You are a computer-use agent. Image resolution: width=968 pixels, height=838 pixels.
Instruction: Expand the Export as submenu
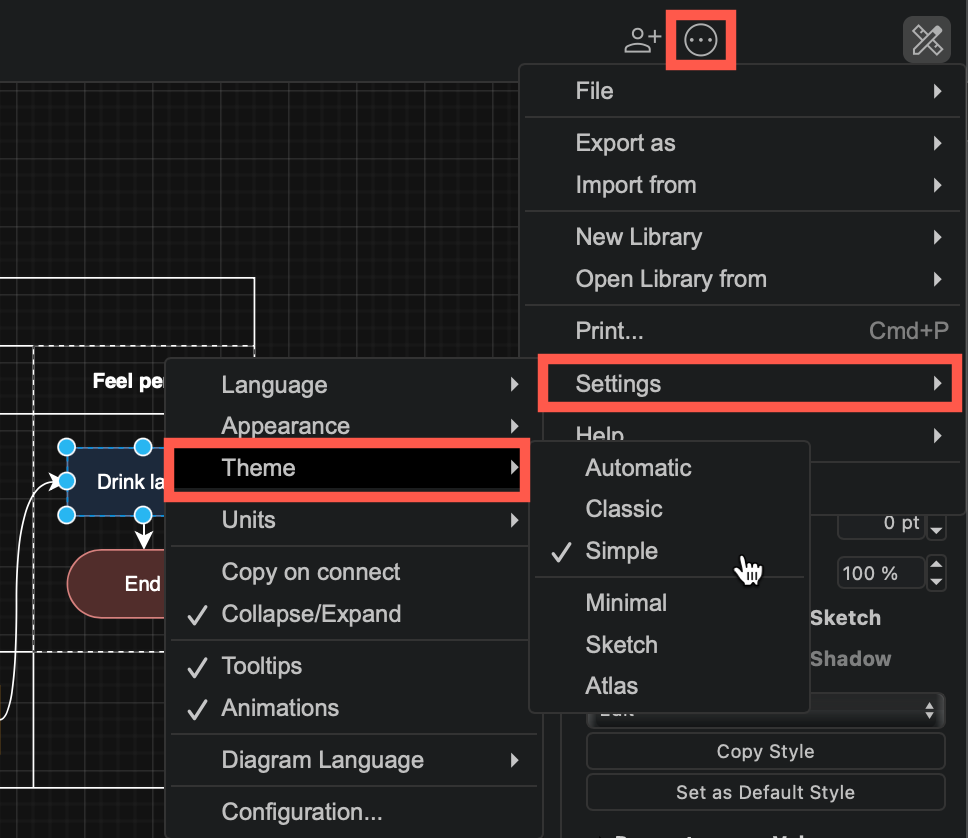625,143
